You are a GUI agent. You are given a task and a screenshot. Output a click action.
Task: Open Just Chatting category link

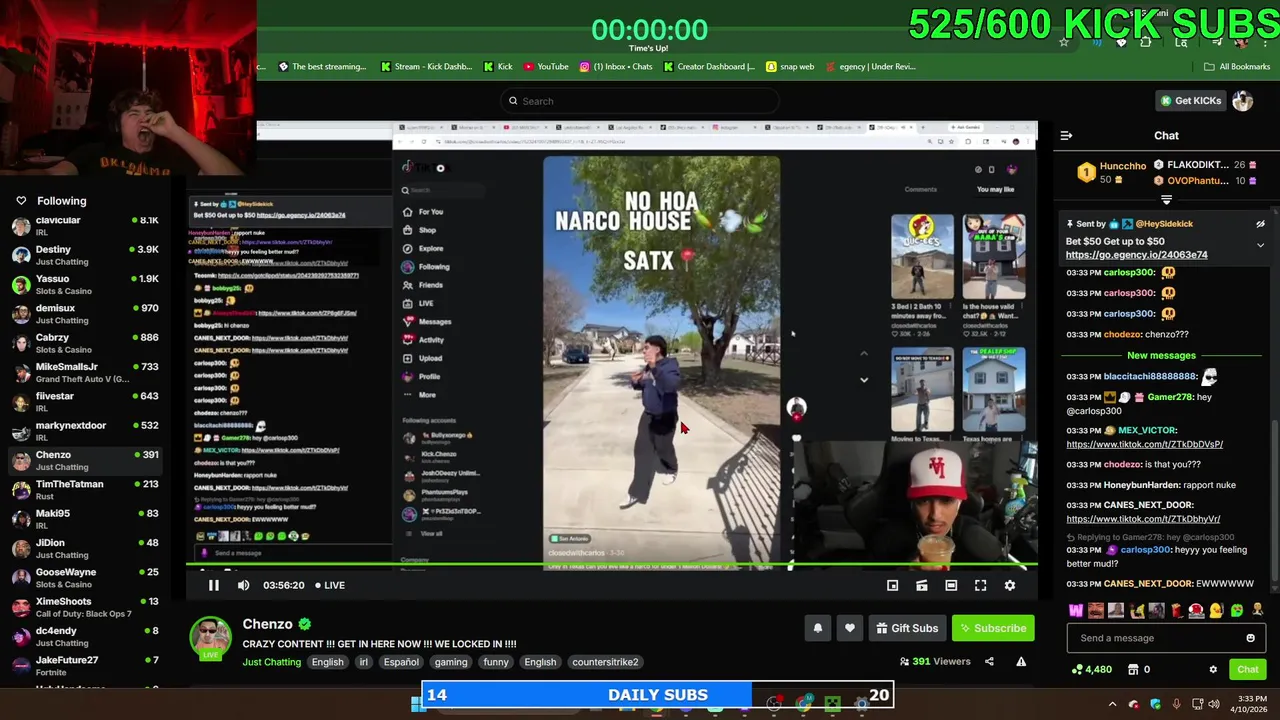[x=271, y=662]
